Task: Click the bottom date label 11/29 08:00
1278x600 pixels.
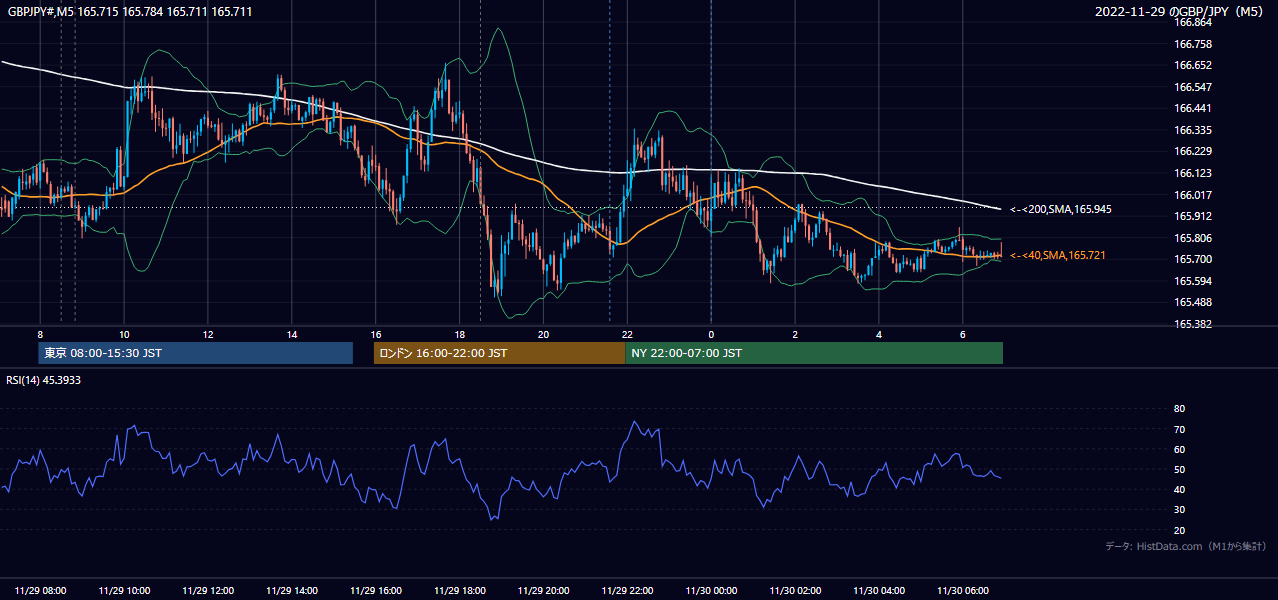Action: [41, 591]
